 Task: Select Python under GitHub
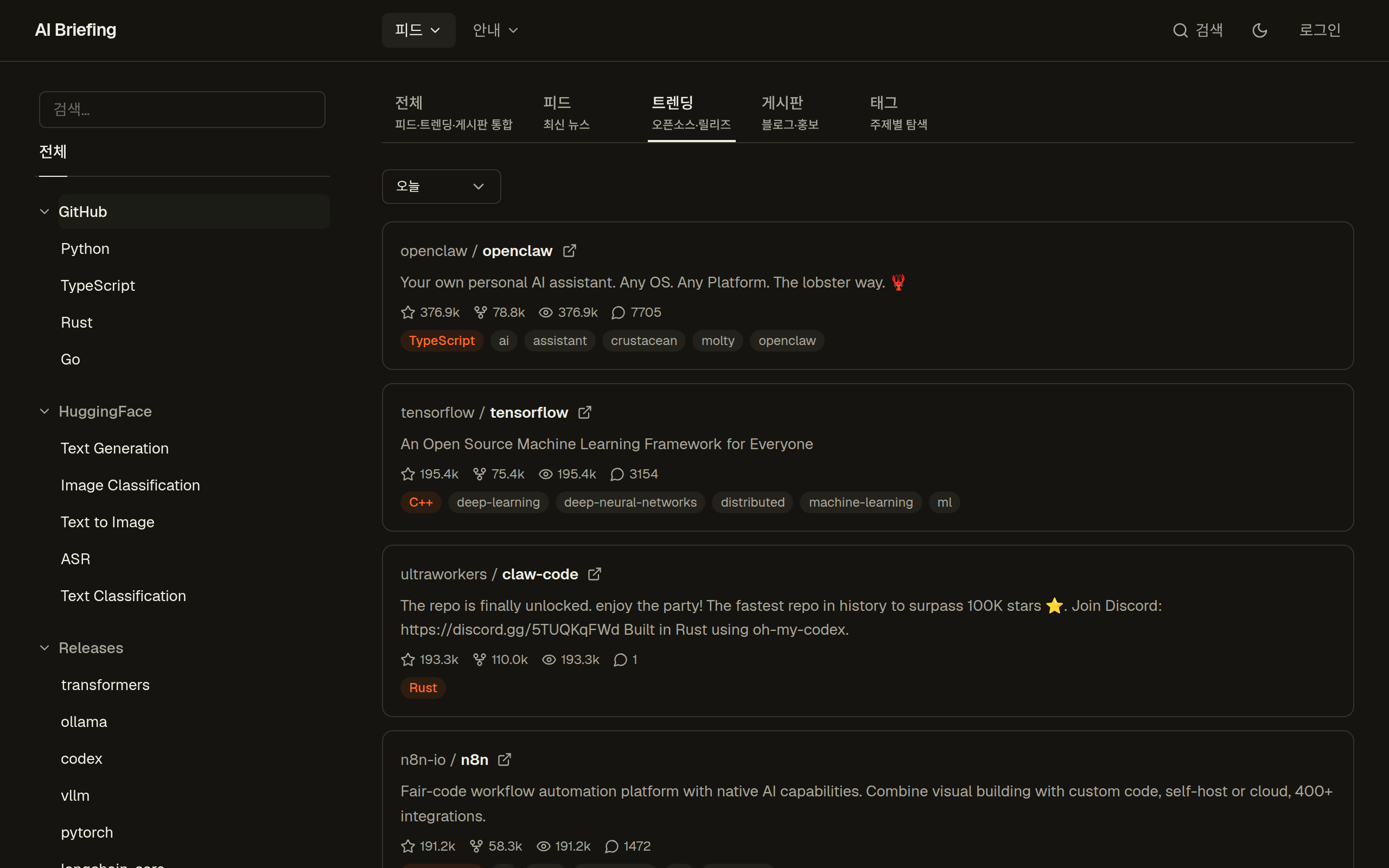(85, 249)
